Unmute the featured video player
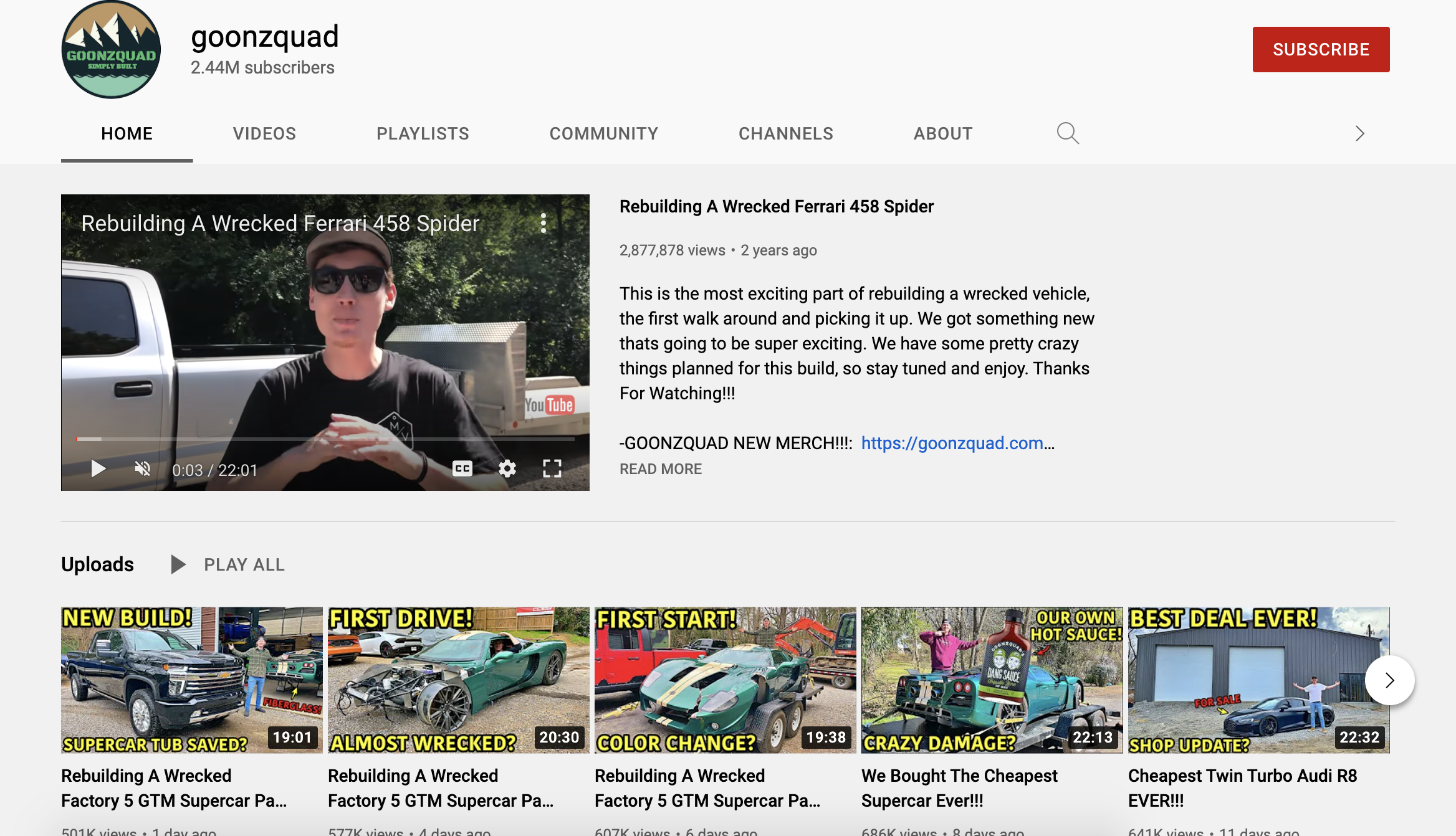The width and height of the screenshot is (1456, 836). pyautogui.click(x=143, y=468)
